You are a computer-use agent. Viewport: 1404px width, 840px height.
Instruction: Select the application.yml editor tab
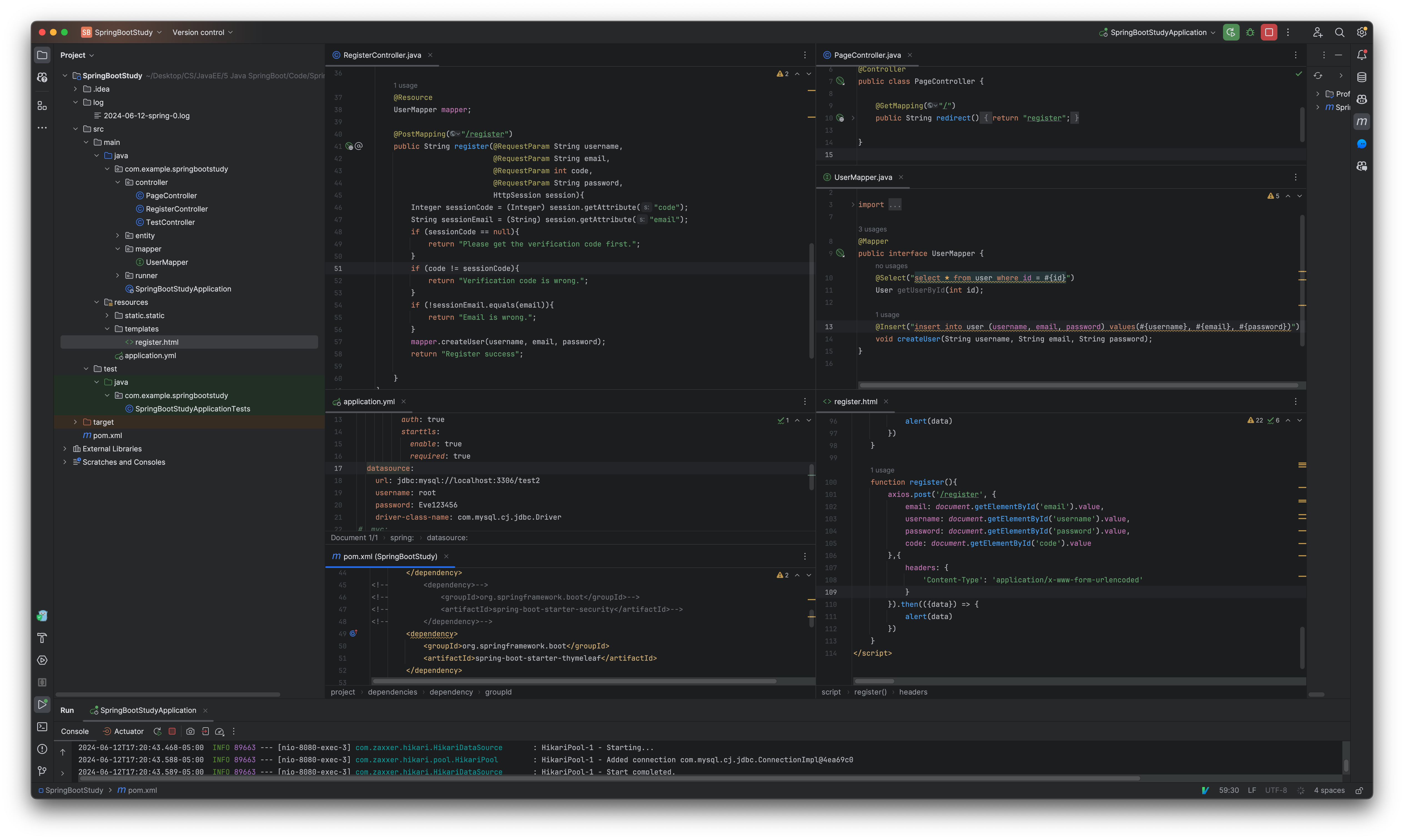coord(368,401)
